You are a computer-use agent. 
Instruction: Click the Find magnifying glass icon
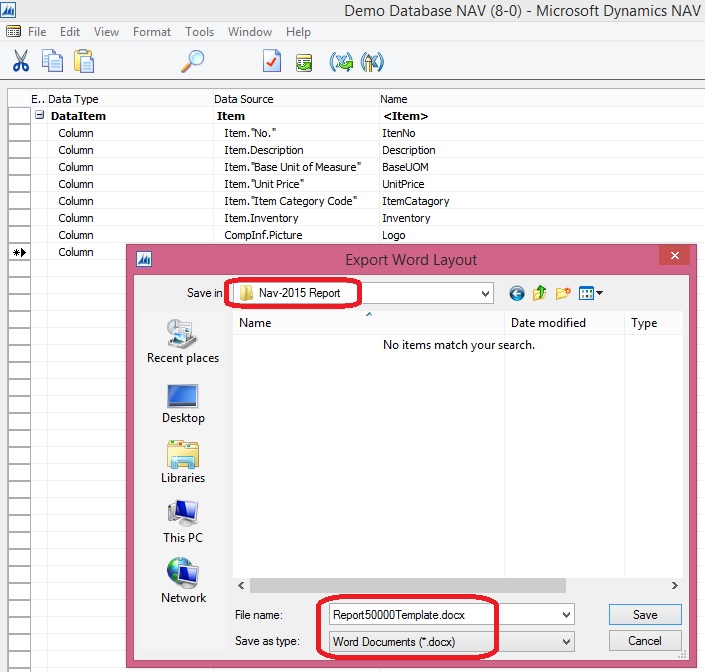192,61
